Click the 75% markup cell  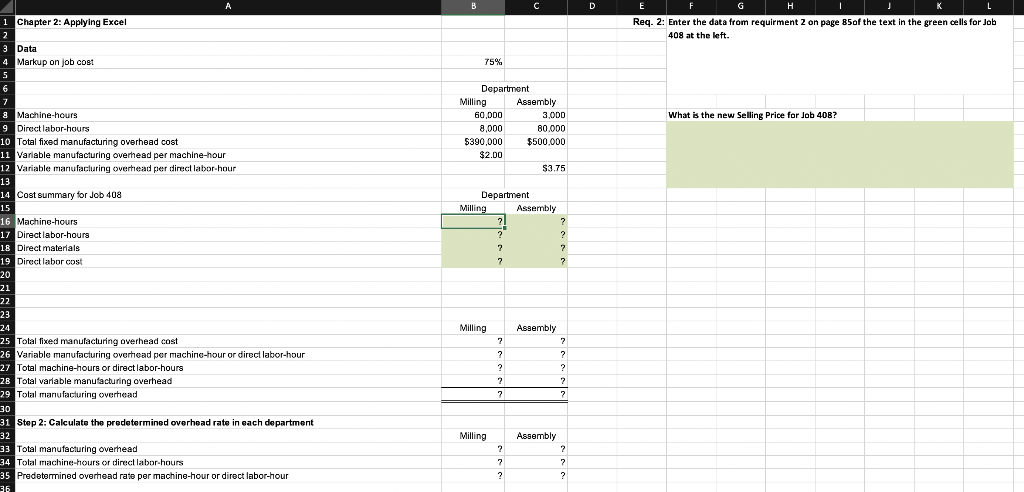pos(473,62)
